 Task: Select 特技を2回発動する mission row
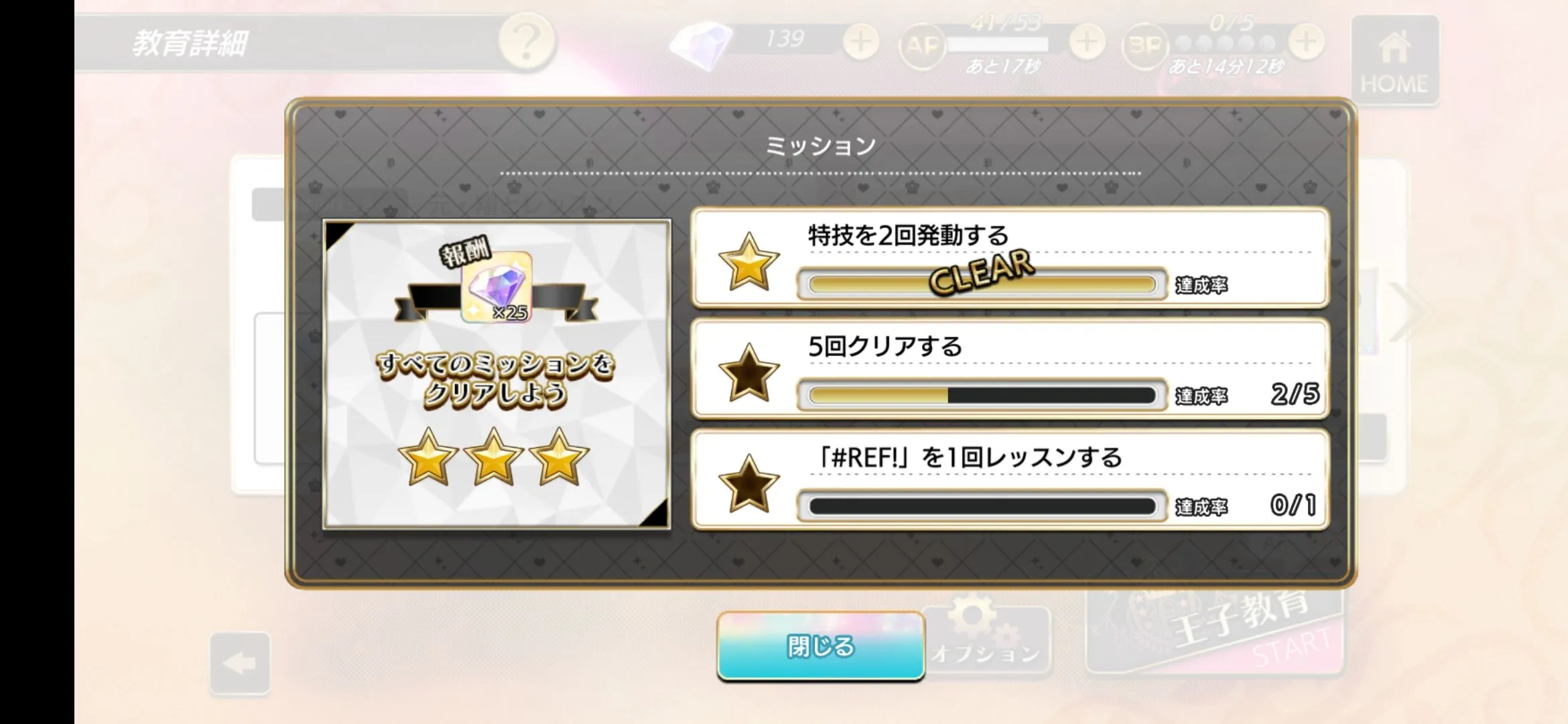1010,258
